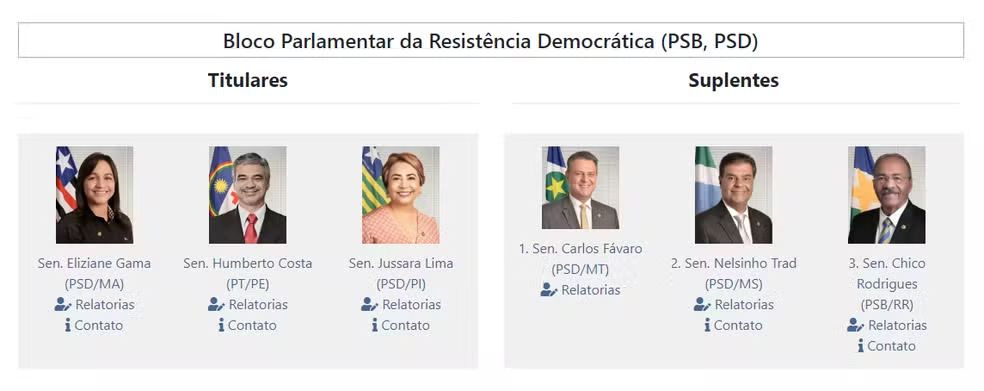984x391 pixels.
Task: Open Sen. Carlos Fávaro portrait
Action: (x=580, y=187)
